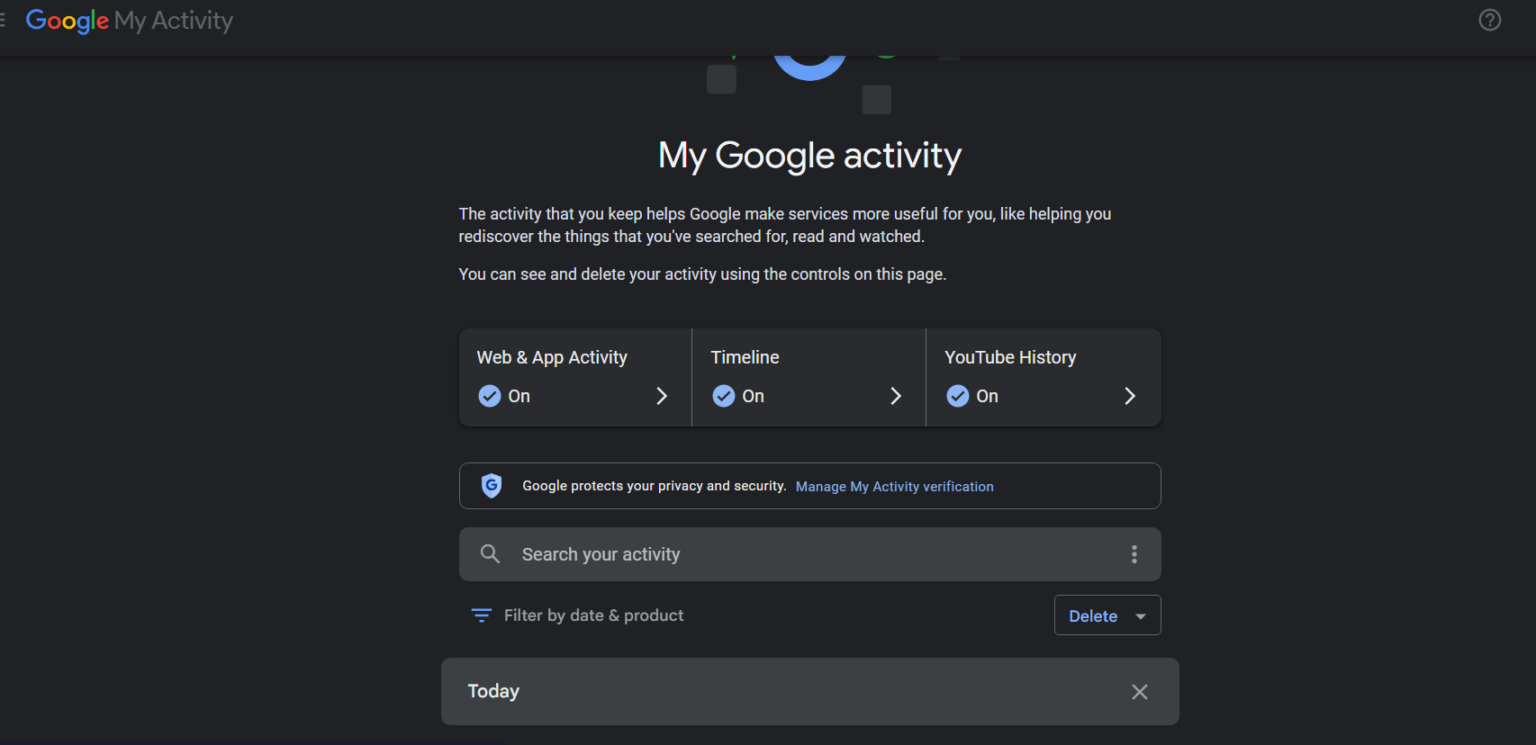This screenshot has width=1536, height=745.
Task: Click the filter icon beside Filter by date
Action: [481, 615]
